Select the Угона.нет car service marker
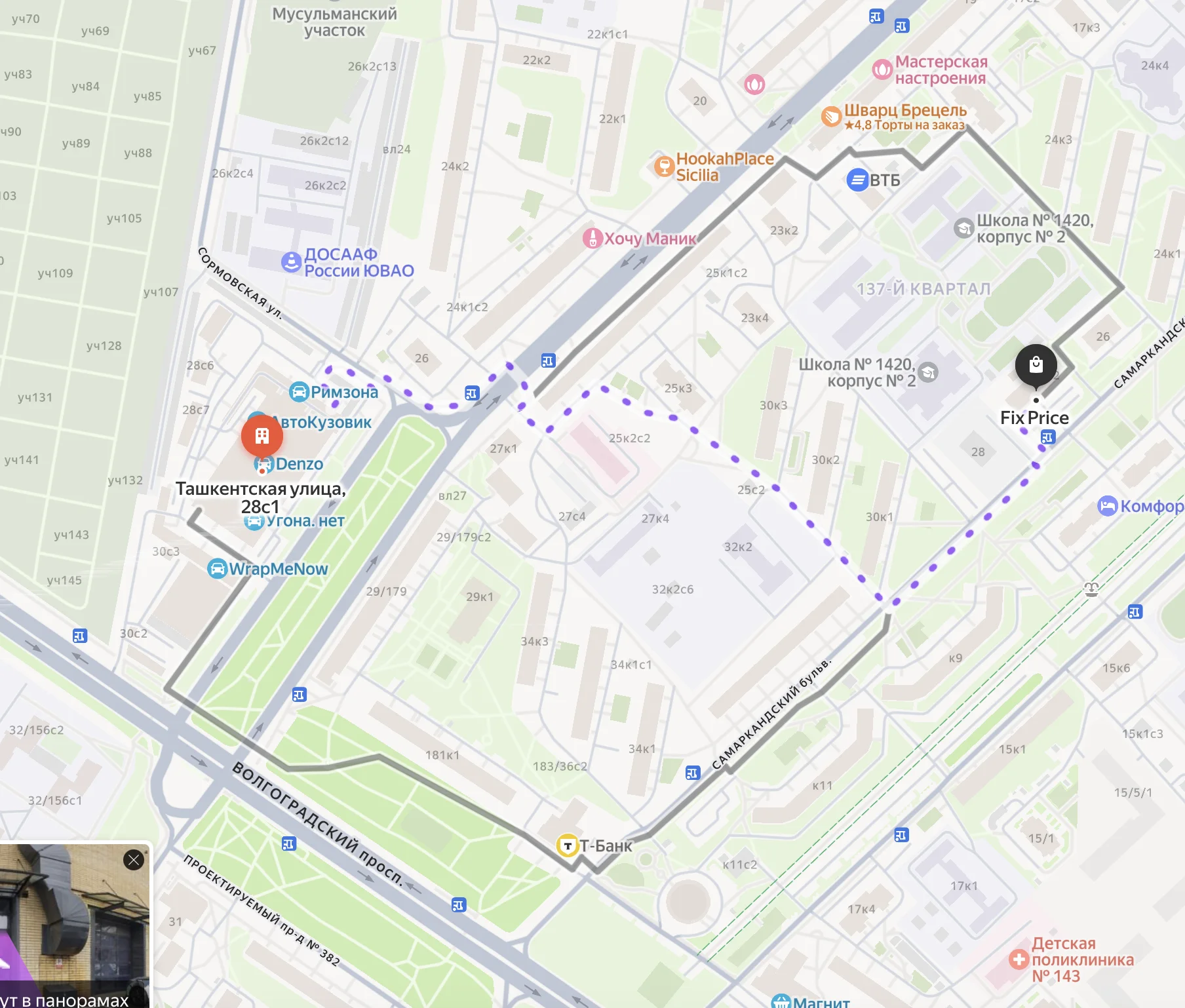Image resolution: width=1185 pixels, height=1008 pixels. 253,522
